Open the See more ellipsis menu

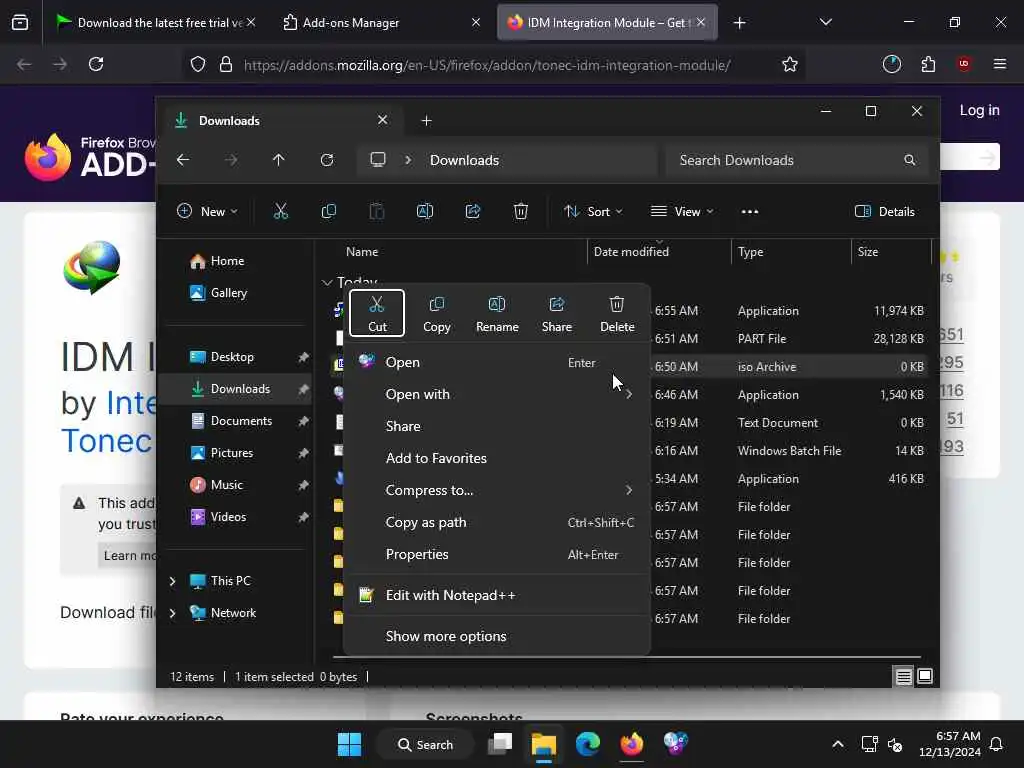click(x=750, y=212)
